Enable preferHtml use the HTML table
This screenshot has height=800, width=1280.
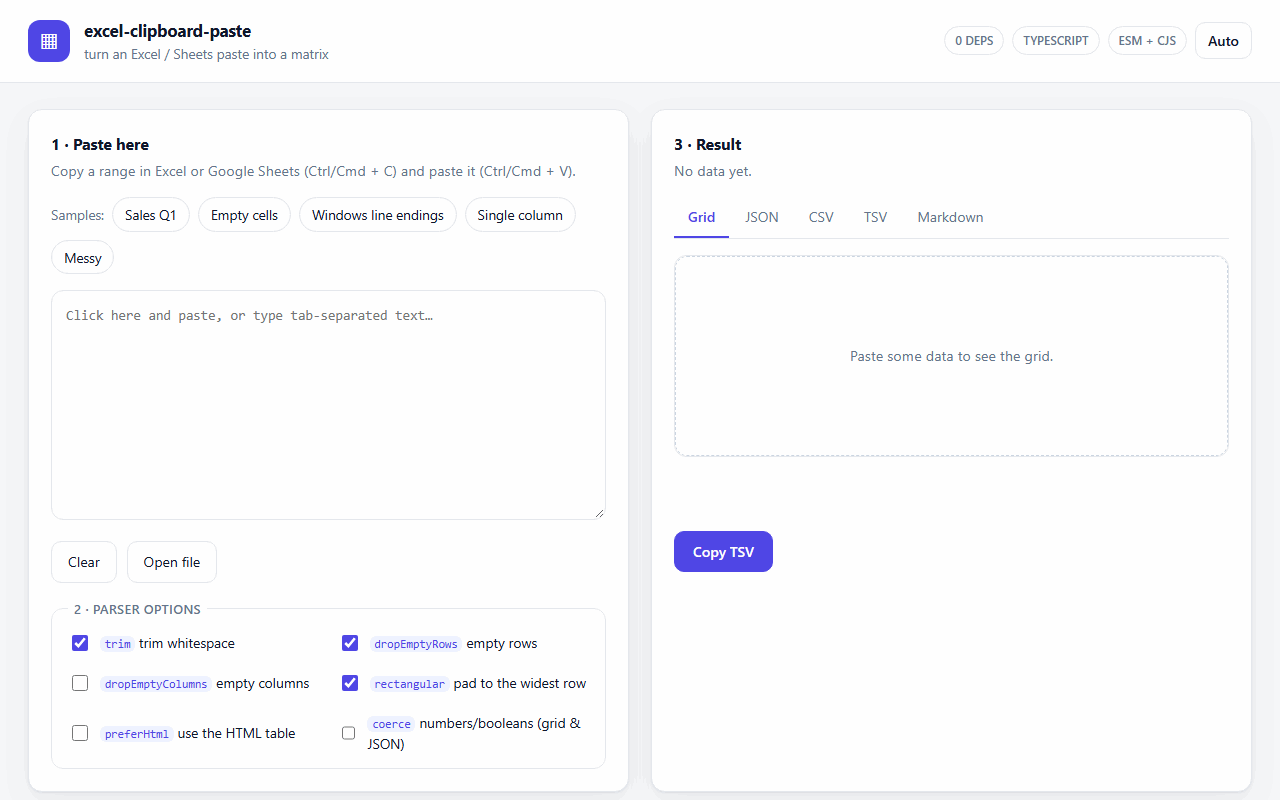tap(80, 733)
